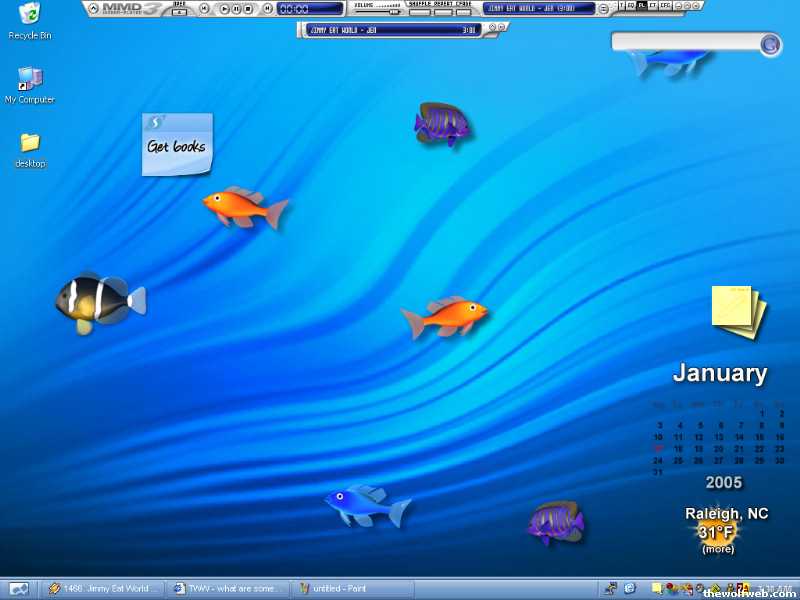800x600 pixels.
Task: Click the yellow note icon in the system tray
Action: pyautogui.click(x=657, y=589)
